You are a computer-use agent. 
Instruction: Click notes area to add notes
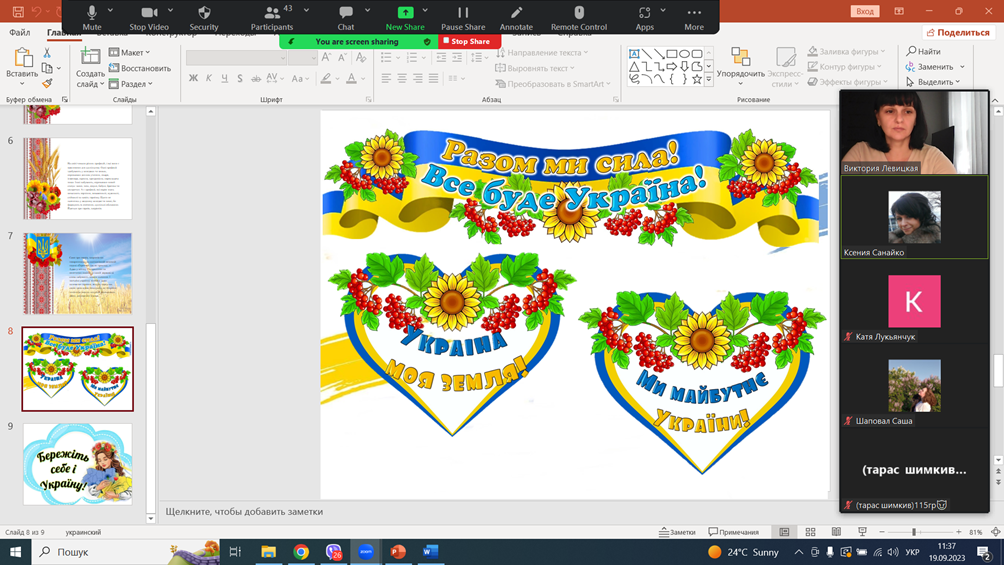[499, 511]
